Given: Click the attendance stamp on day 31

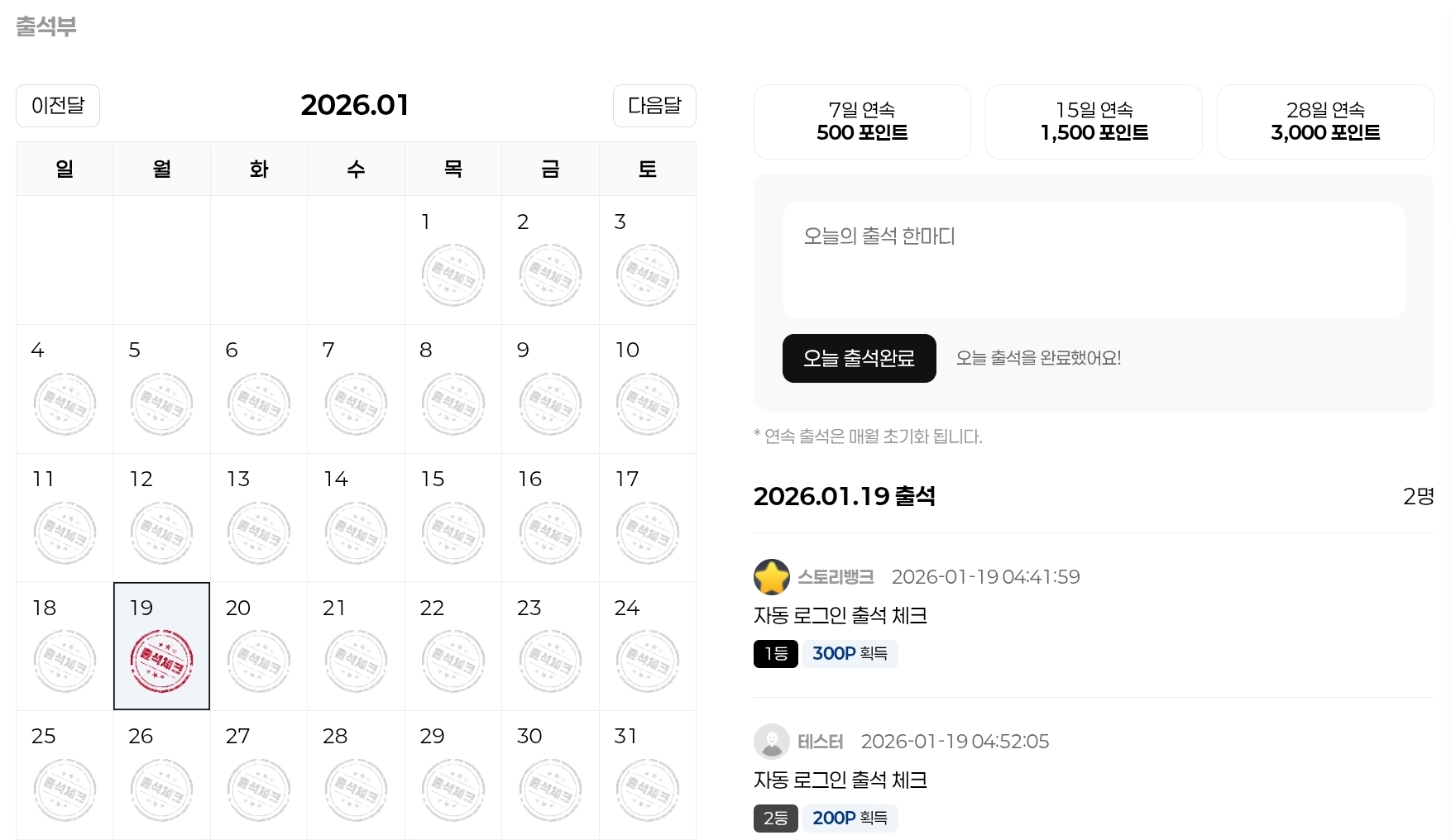Looking at the screenshot, I should [x=647, y=790].
